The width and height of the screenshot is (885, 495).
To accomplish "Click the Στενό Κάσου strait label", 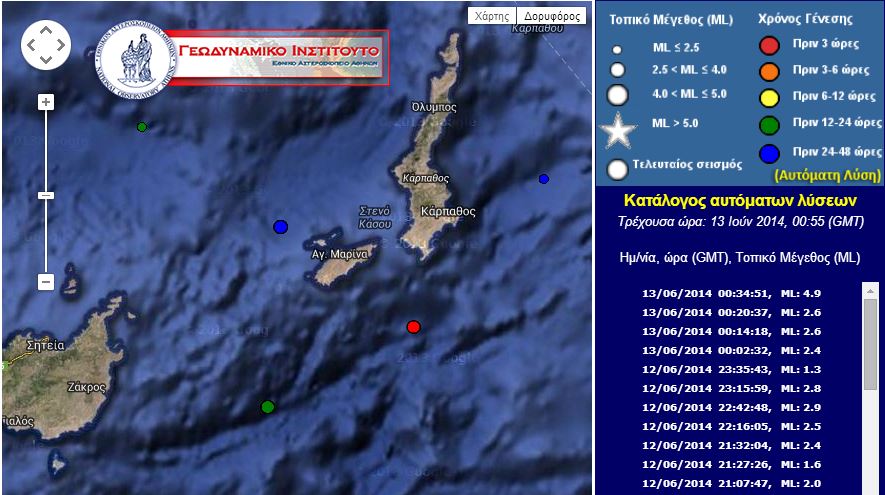I will pyautogui.click(x=375, y=217).
